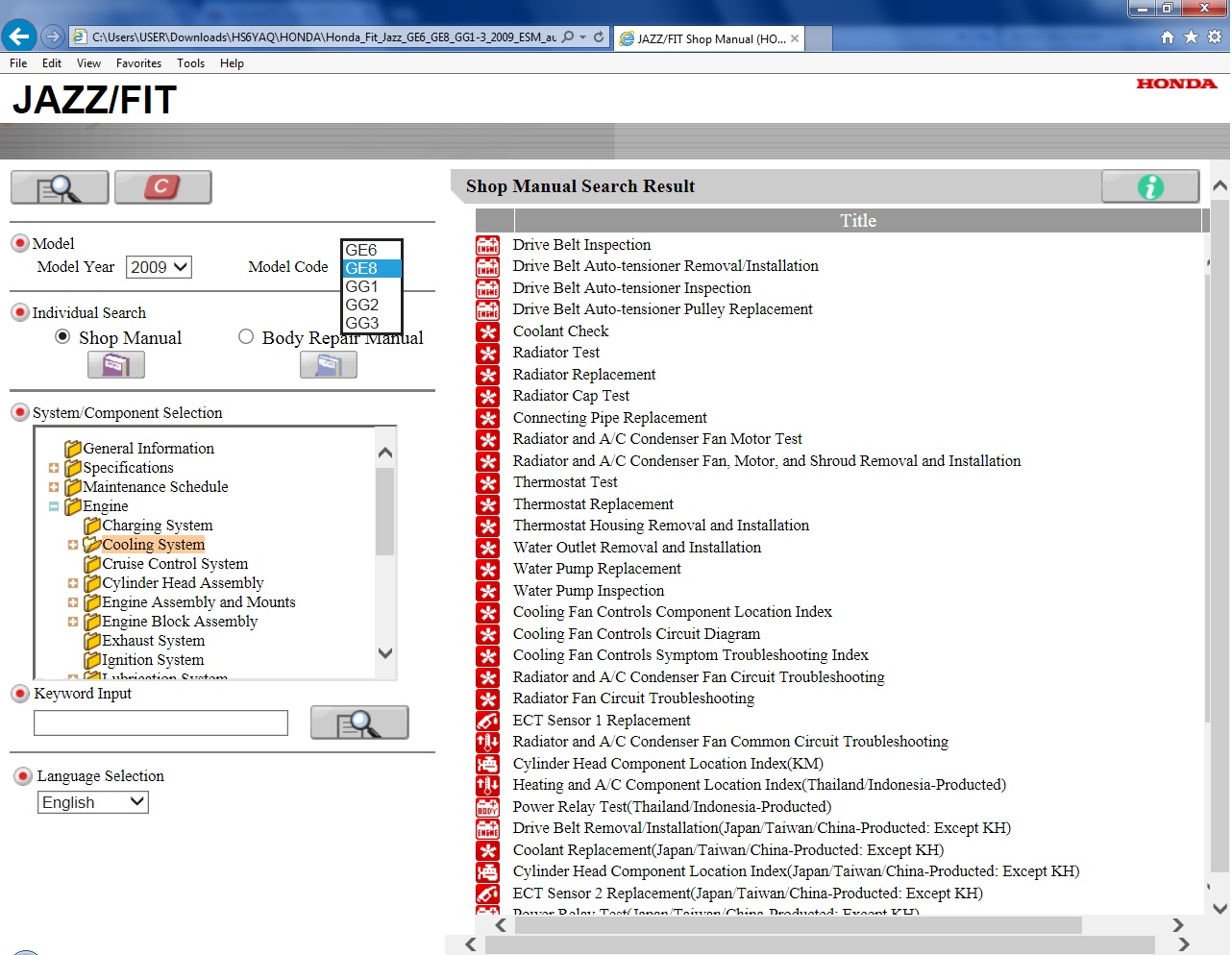
Task: Click the results list horizontal scroll right arrow
Action: click(x=1177, y=925)
